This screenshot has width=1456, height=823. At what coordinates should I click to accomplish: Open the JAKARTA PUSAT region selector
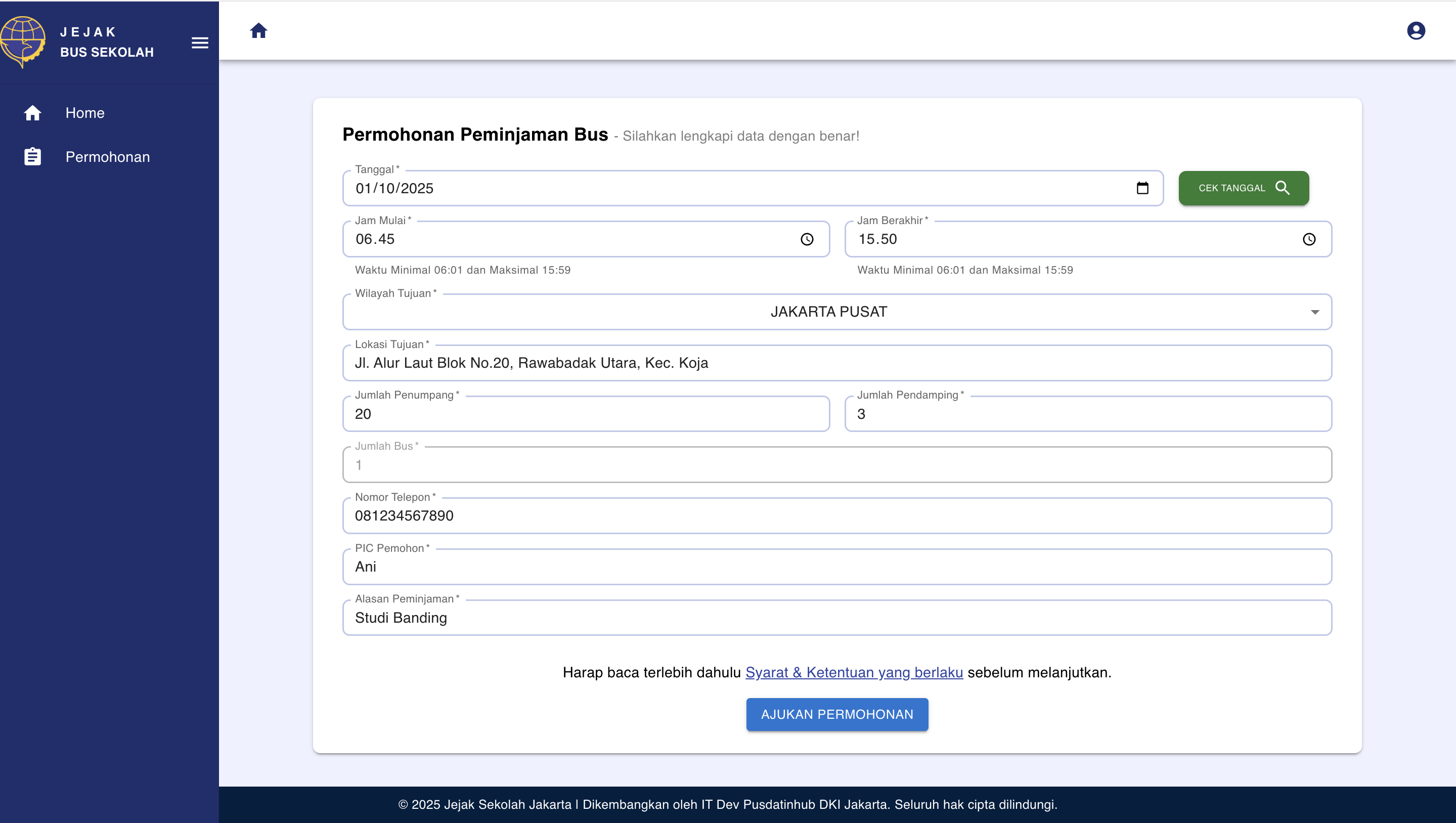coord(828,312)
